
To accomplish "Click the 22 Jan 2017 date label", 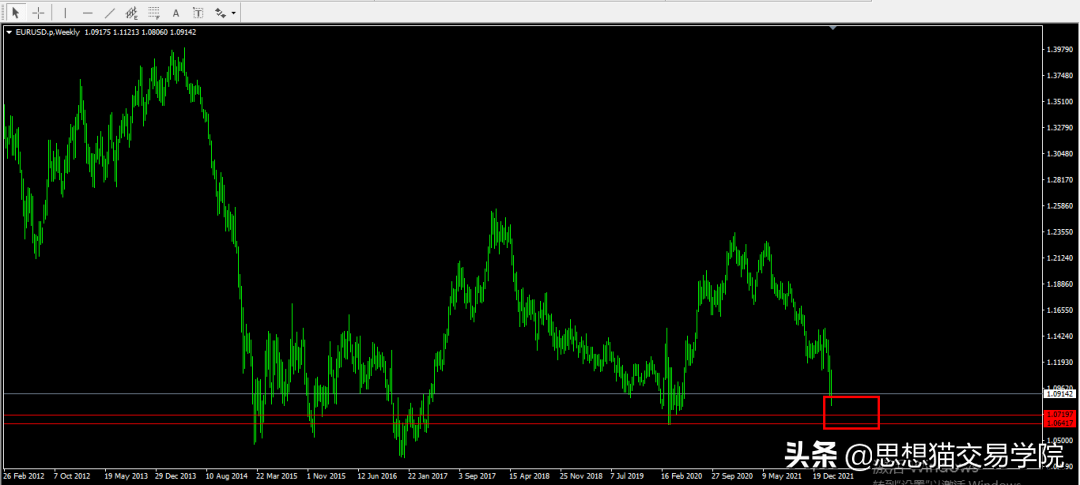I will (x=428, y=476).
